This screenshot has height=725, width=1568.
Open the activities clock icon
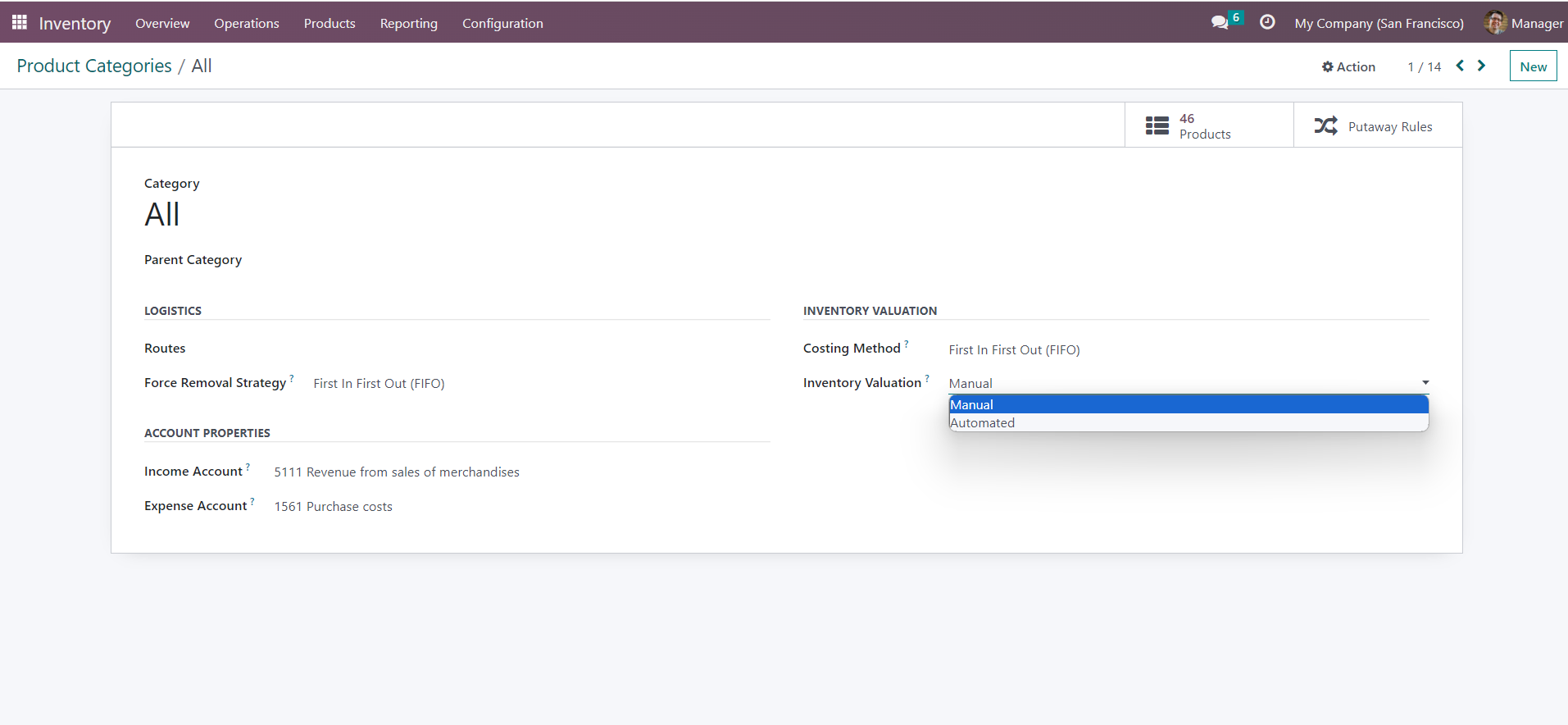[1267, 22]
